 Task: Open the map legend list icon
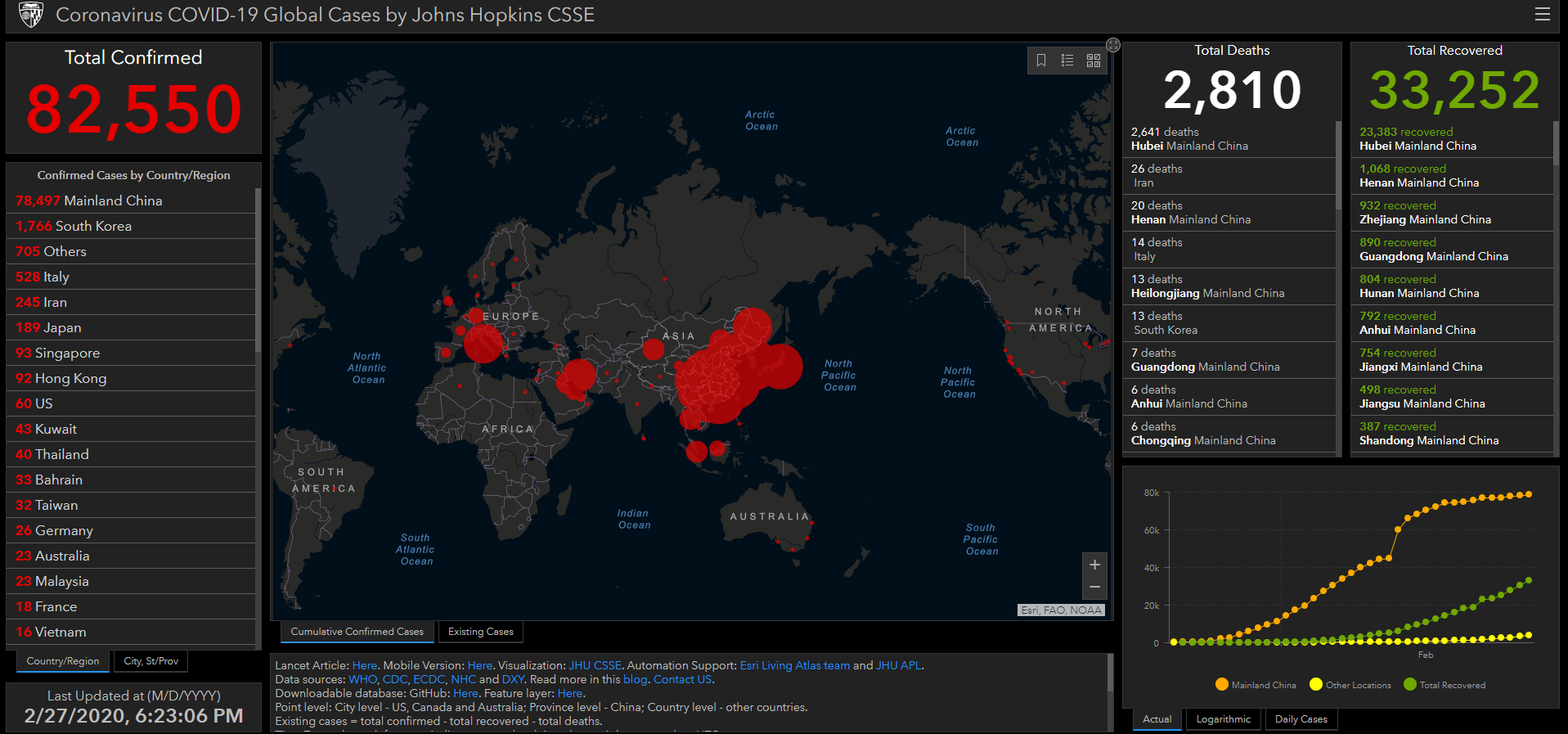tap(1067, 61)
